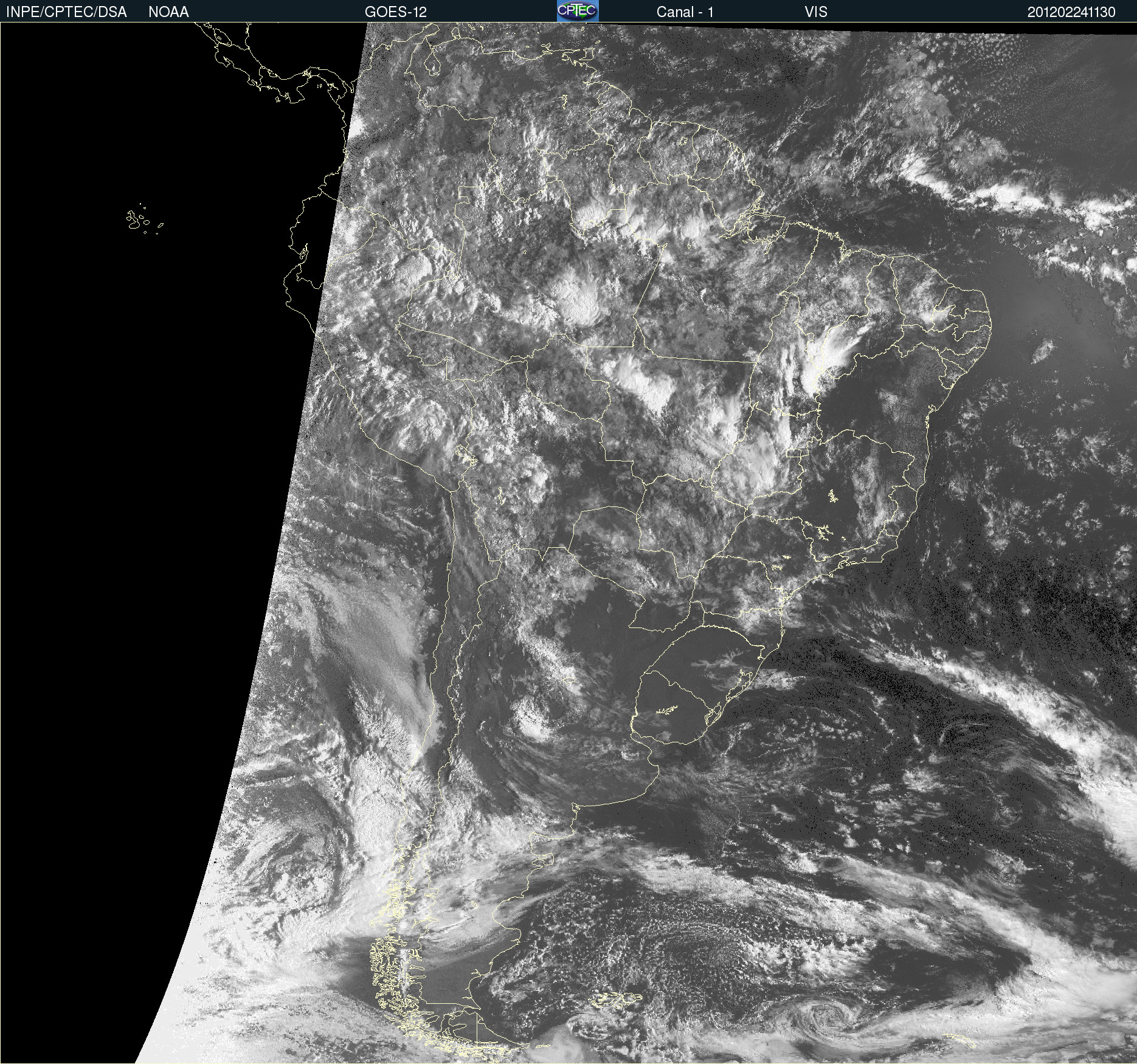Click the VIS channel type label

[x=816, y=12]
